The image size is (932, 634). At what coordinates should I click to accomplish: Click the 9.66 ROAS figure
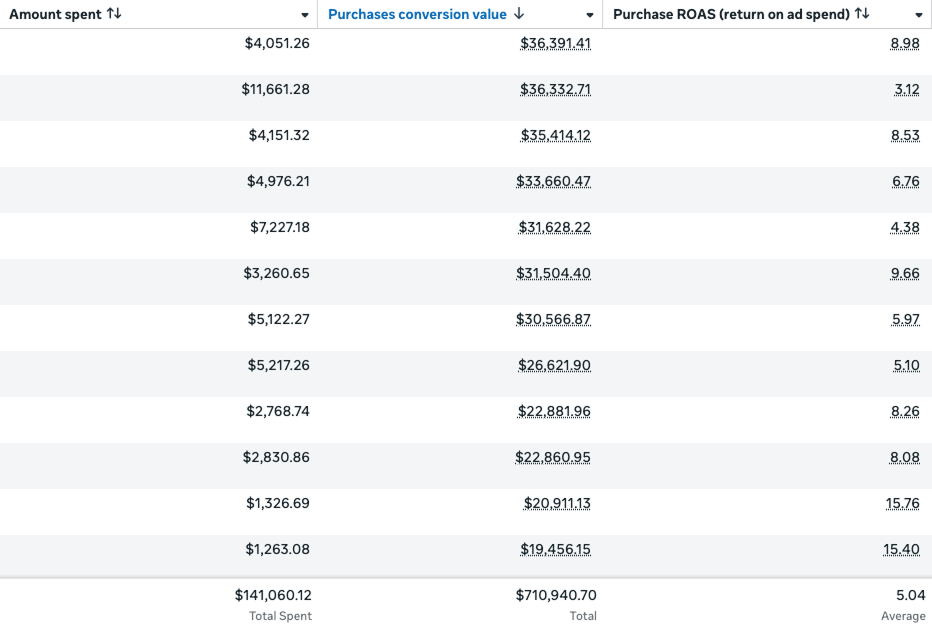click(904, 273)
